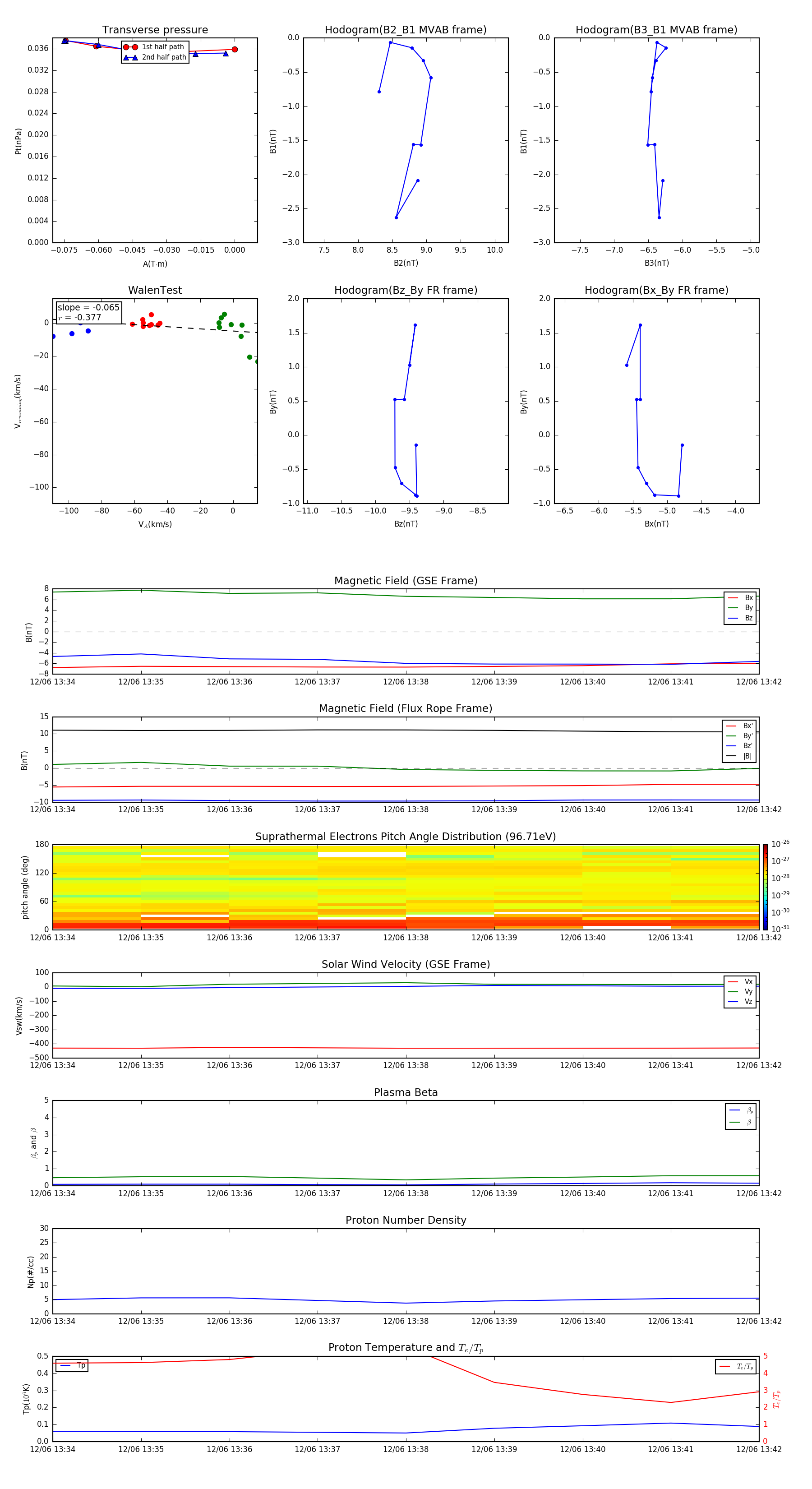This screenshot has height=1489, width=812.
Task: Click the lowest point of B2_B1 hodogram
Action: tap(396, 217)
